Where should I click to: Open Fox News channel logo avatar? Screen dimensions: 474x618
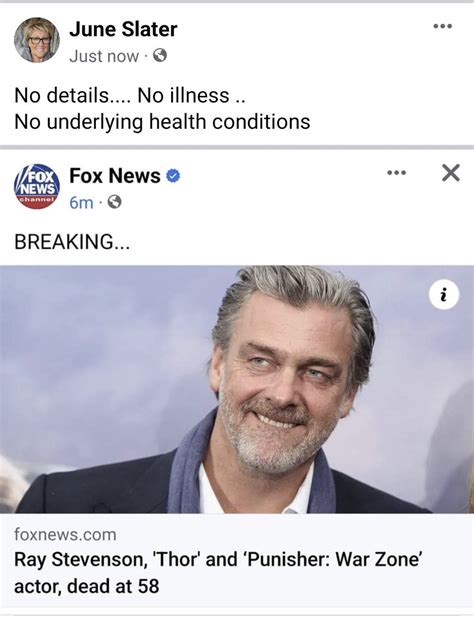point(37,186)
